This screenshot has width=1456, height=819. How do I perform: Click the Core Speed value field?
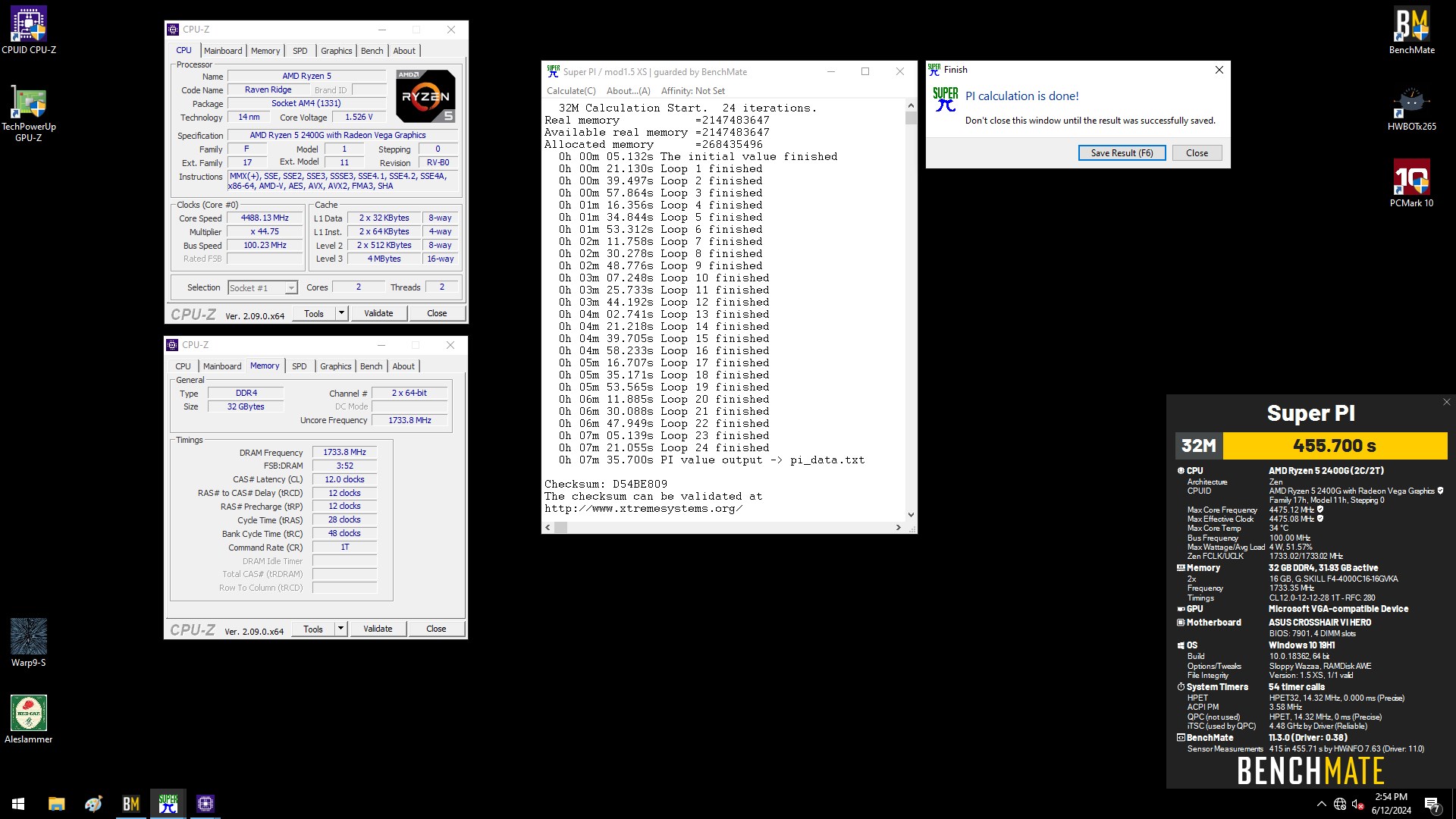pyautogui.click(x=265, y=218)
